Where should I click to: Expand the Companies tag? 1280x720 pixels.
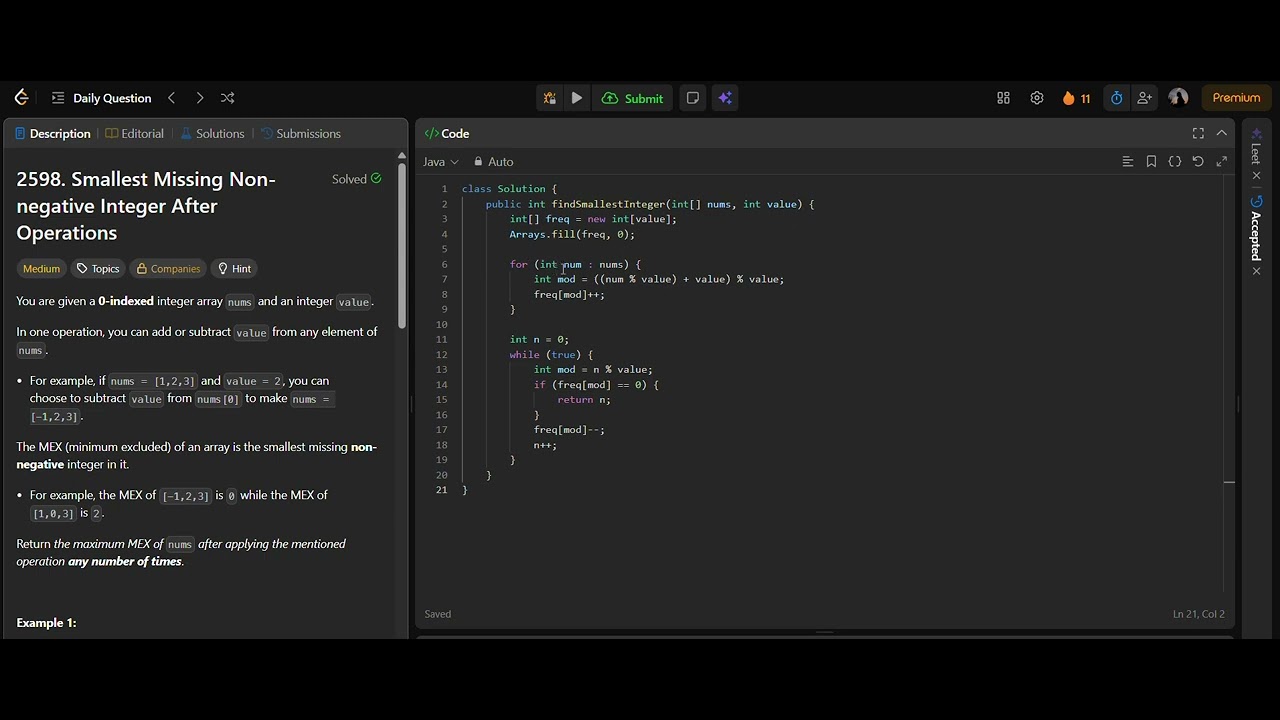[x=168, y=268]
